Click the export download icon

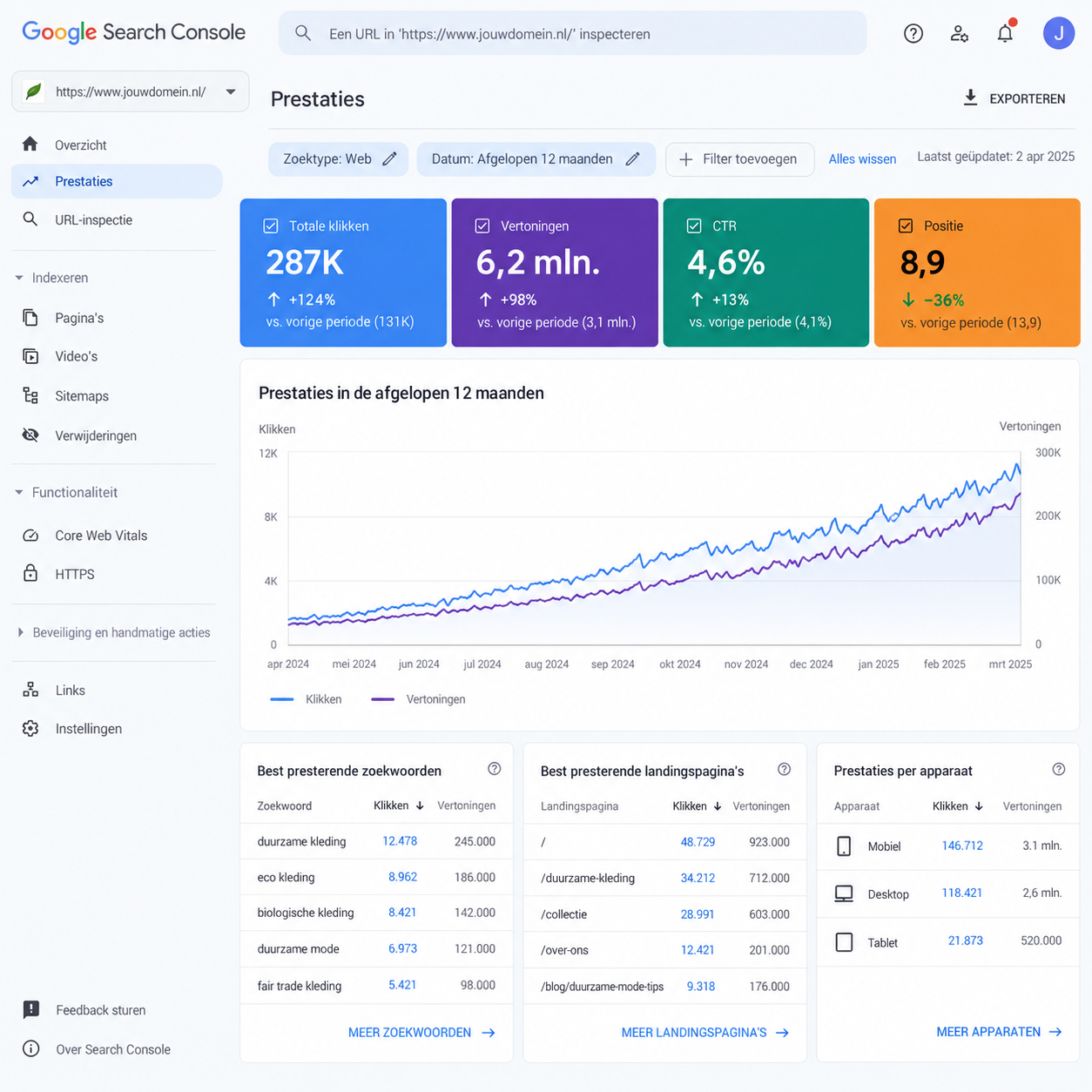[970, 98]
